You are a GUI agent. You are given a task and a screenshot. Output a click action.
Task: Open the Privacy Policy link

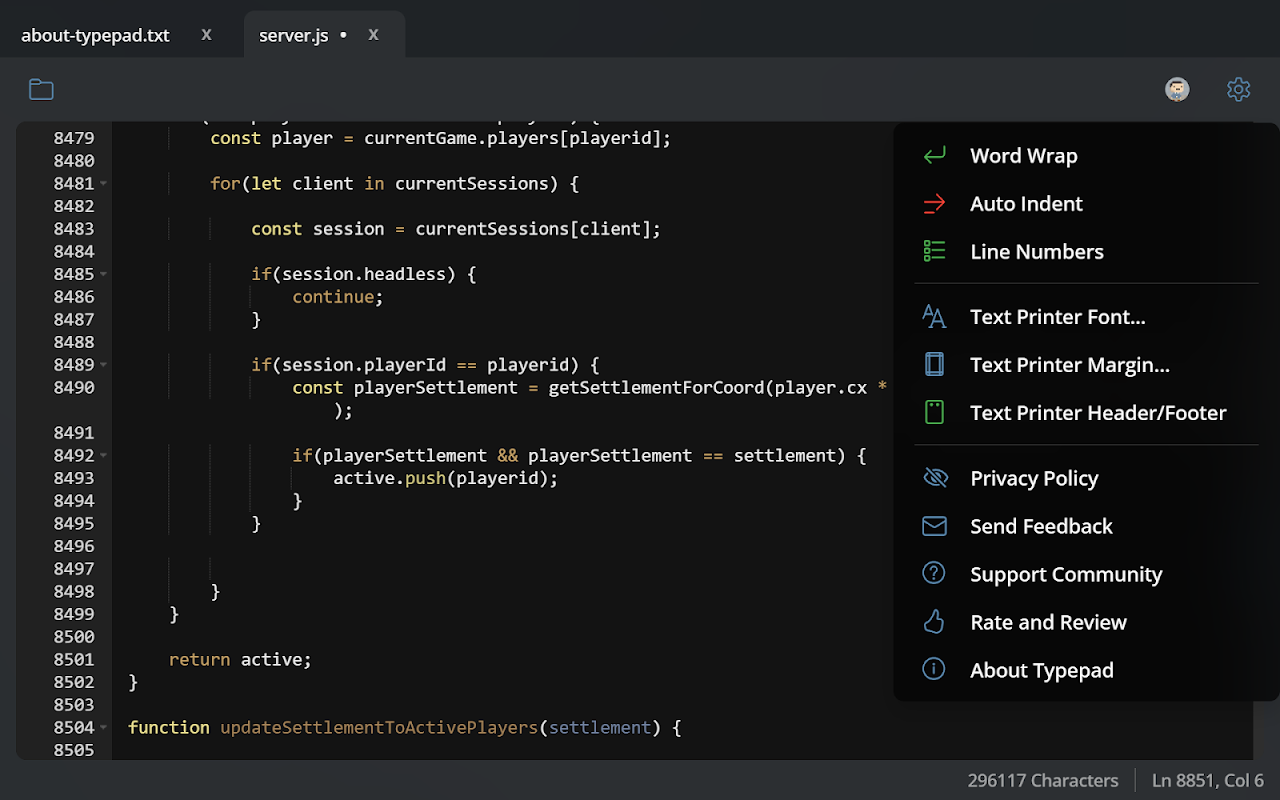tap(1034, 479)
